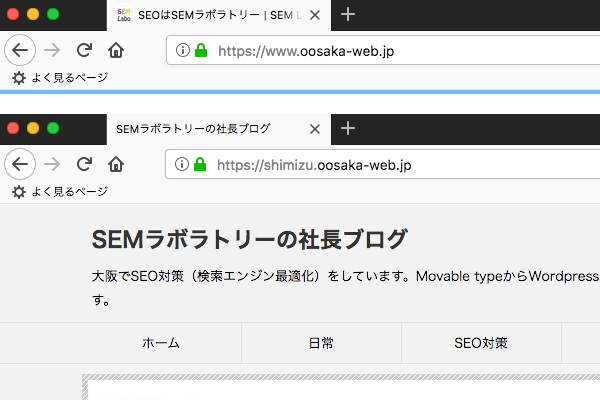Show site info for shimizu.oosaka-web.jp

tap(182, 164)
